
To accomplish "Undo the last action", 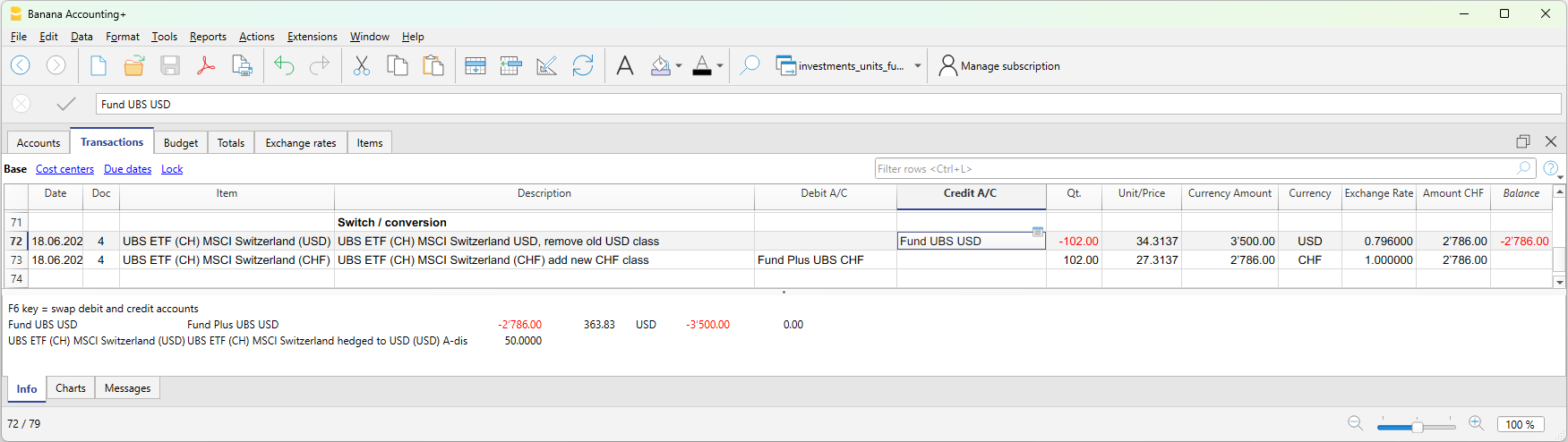I will coord(284,65).
